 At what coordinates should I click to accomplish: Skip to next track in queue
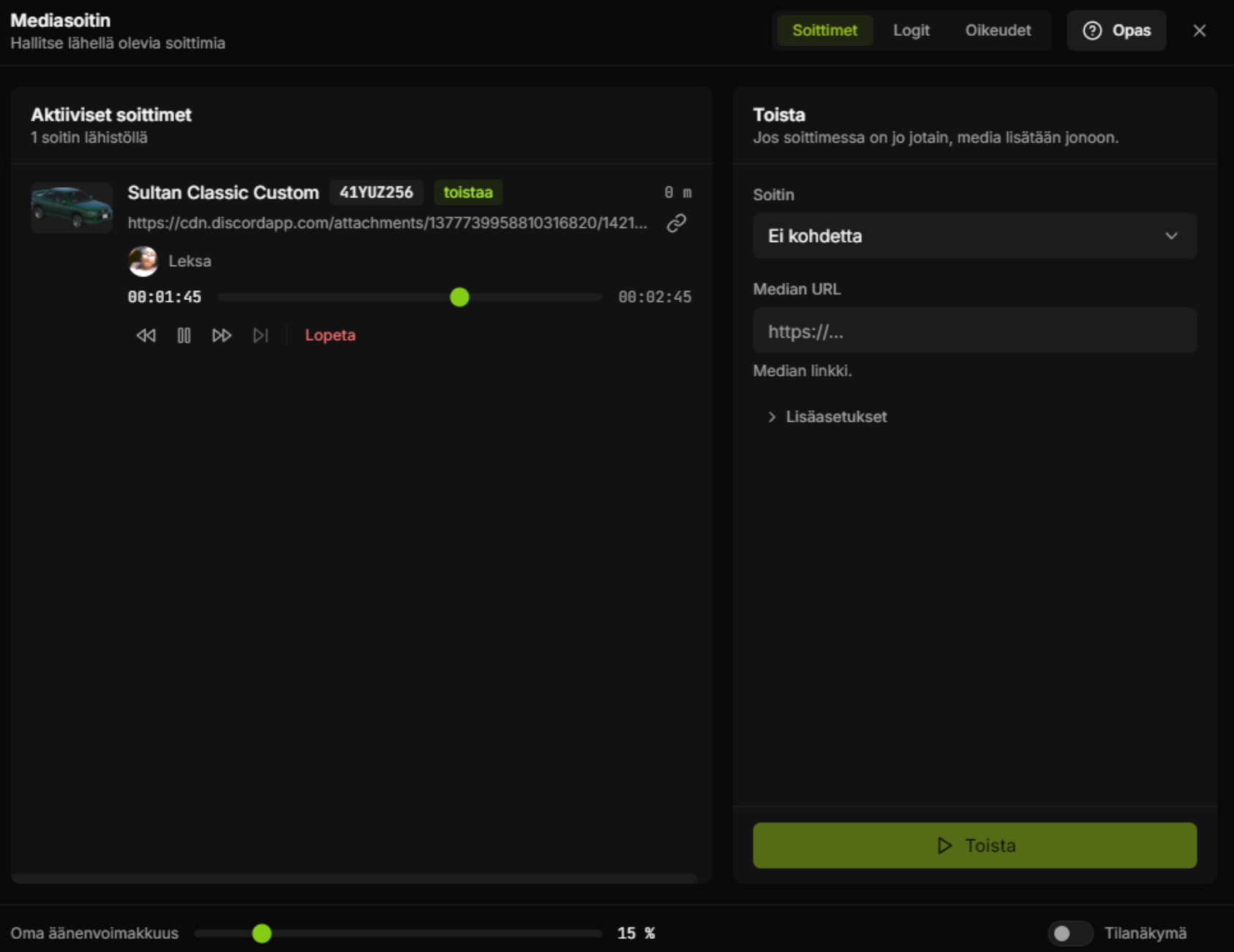click(x=260, y=335)
